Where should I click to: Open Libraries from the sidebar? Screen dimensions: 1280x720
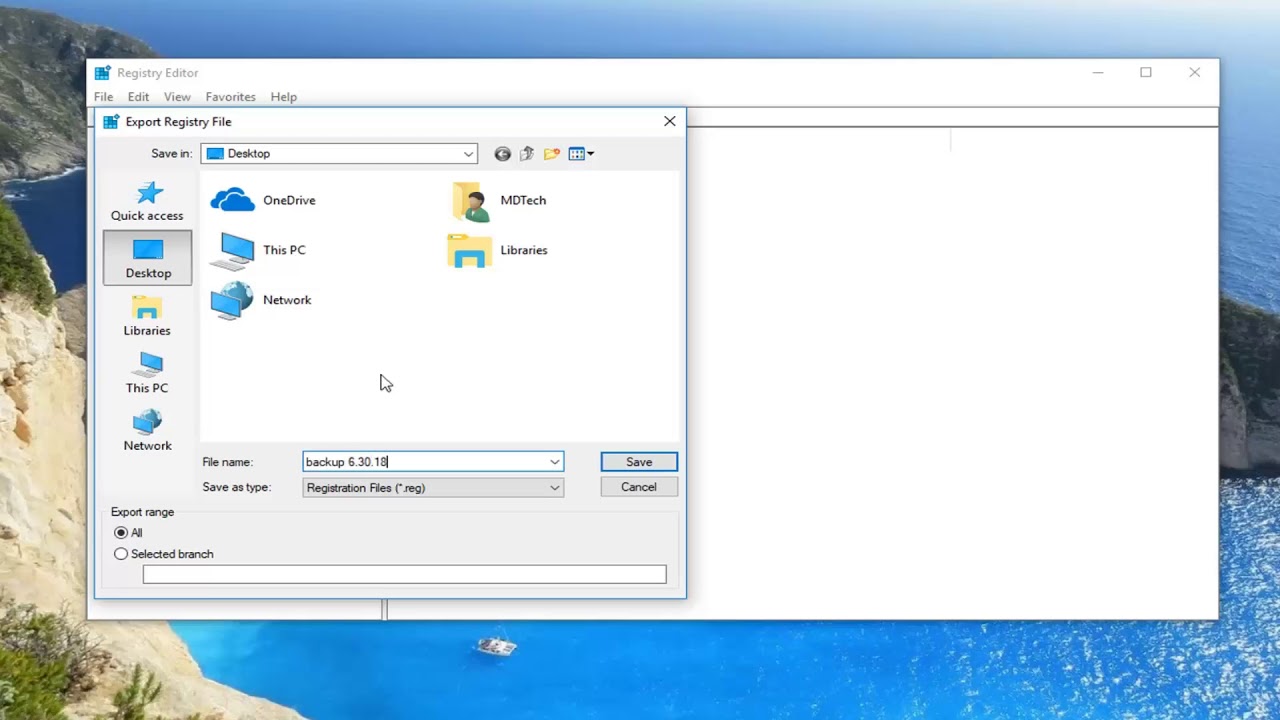tap(147, 316)
